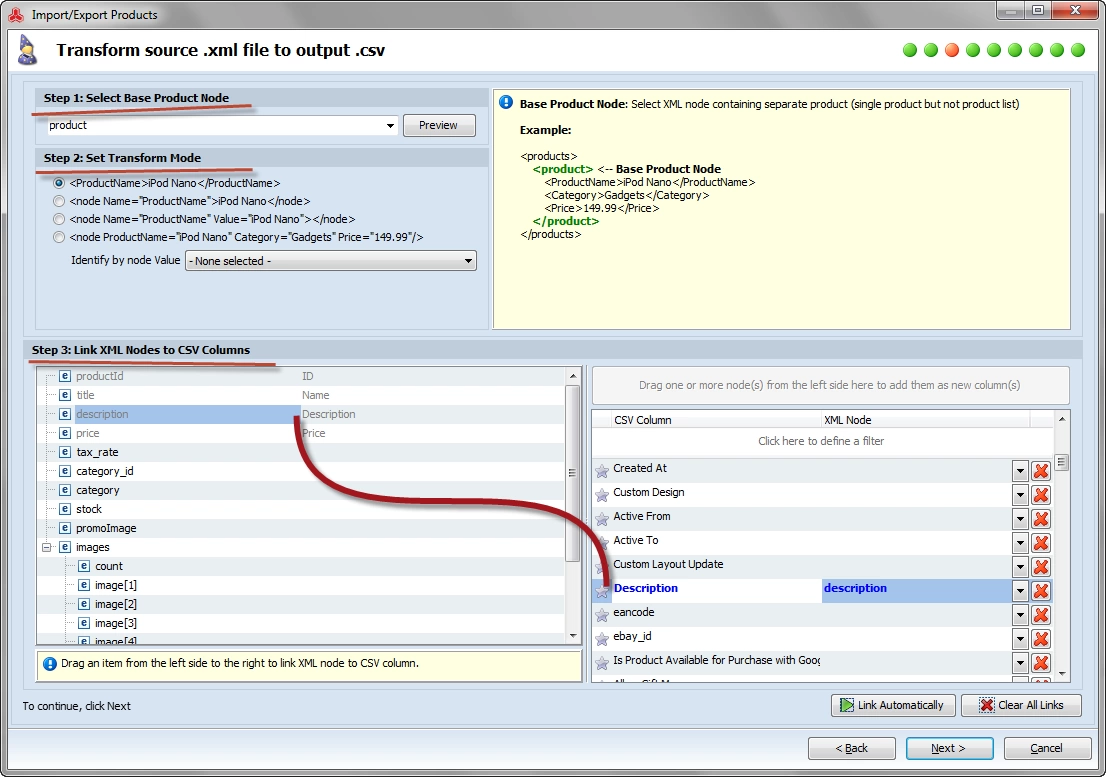
Task: Click the red wizard progress dot in the header
Action: 952,50
